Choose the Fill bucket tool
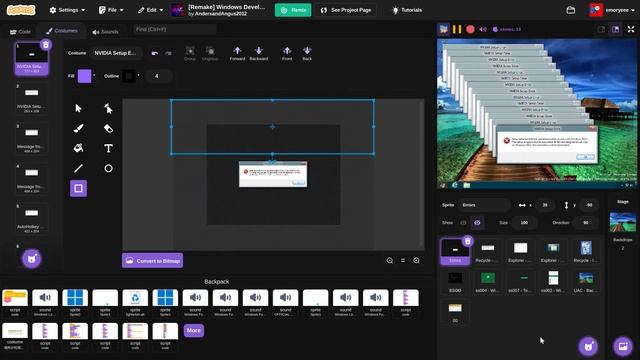This screenshot has width=640, height=360. (78, 148)
